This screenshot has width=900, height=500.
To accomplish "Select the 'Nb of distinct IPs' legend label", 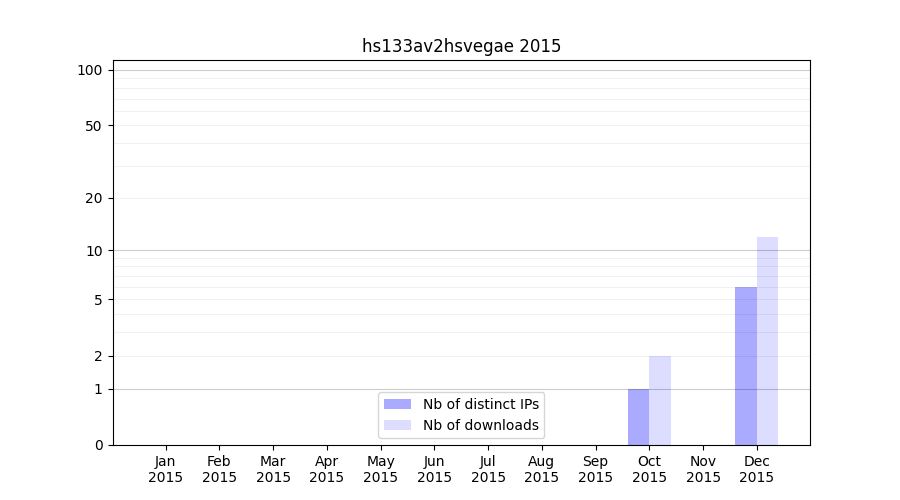I will 481,404.
